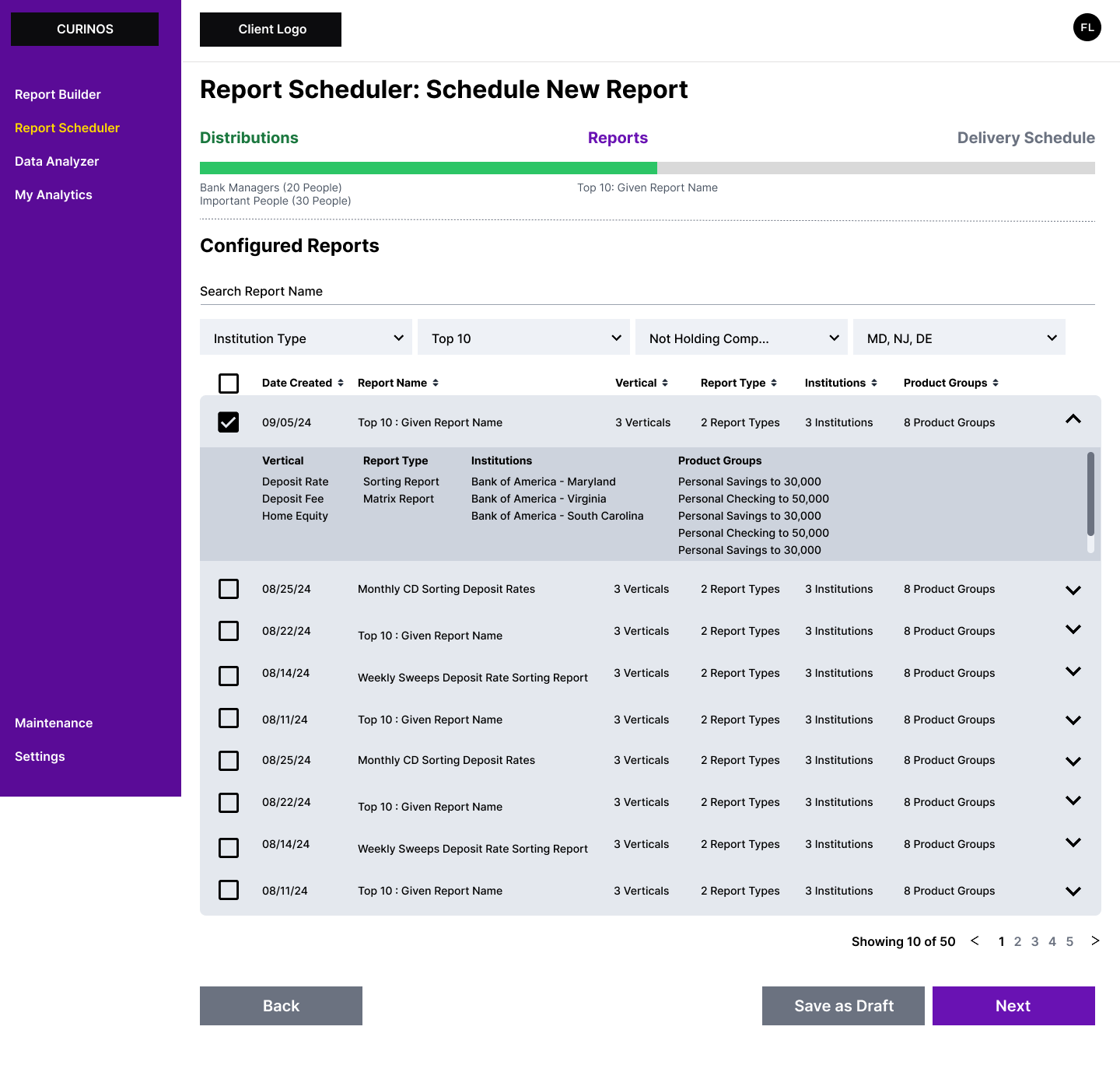Uncheck the 09/05/24 report checkbox

coord(229,422)
